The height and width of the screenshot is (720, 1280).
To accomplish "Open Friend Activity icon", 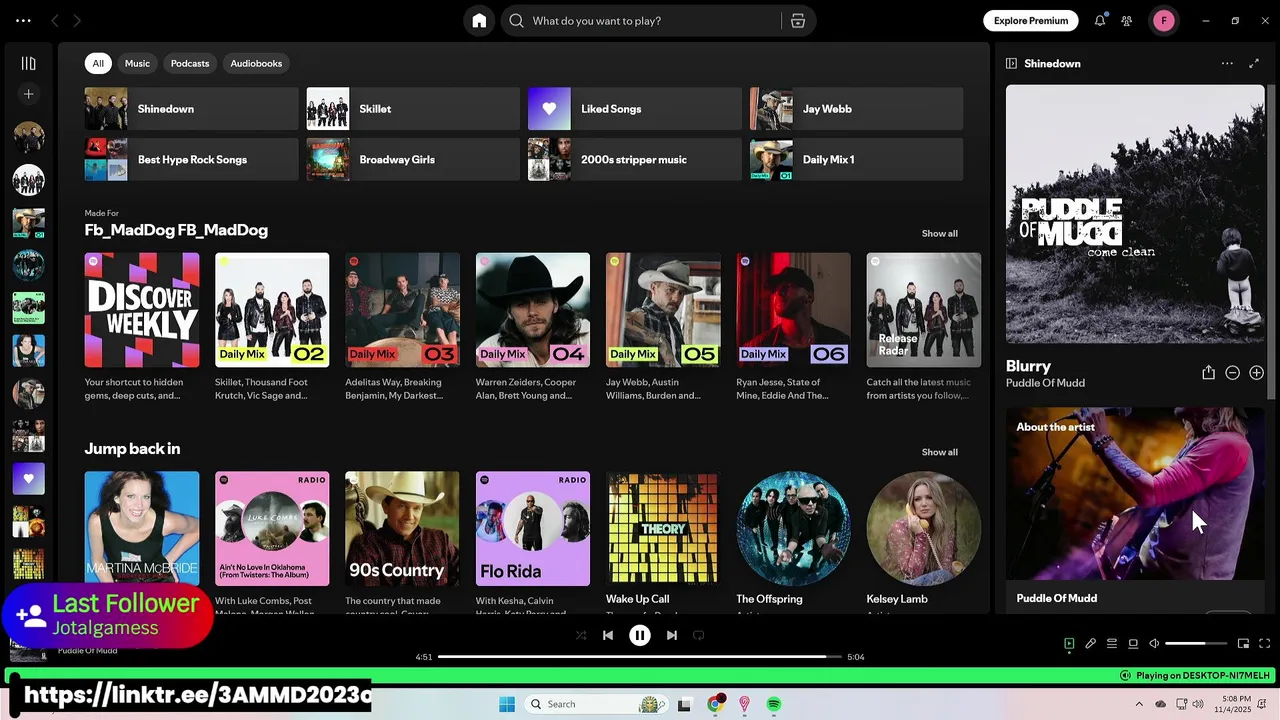I will click(1127, 21).
